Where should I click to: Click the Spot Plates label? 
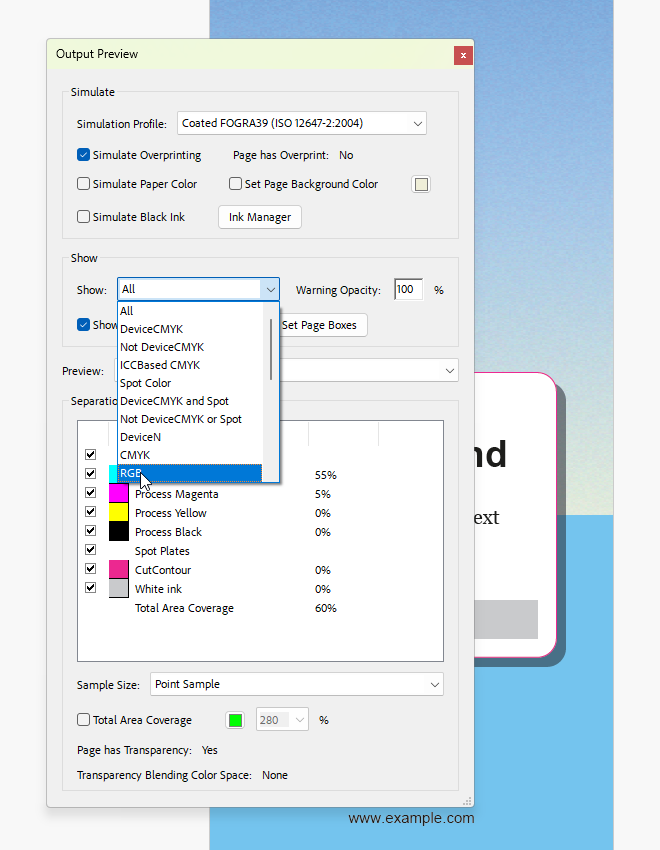162,551
